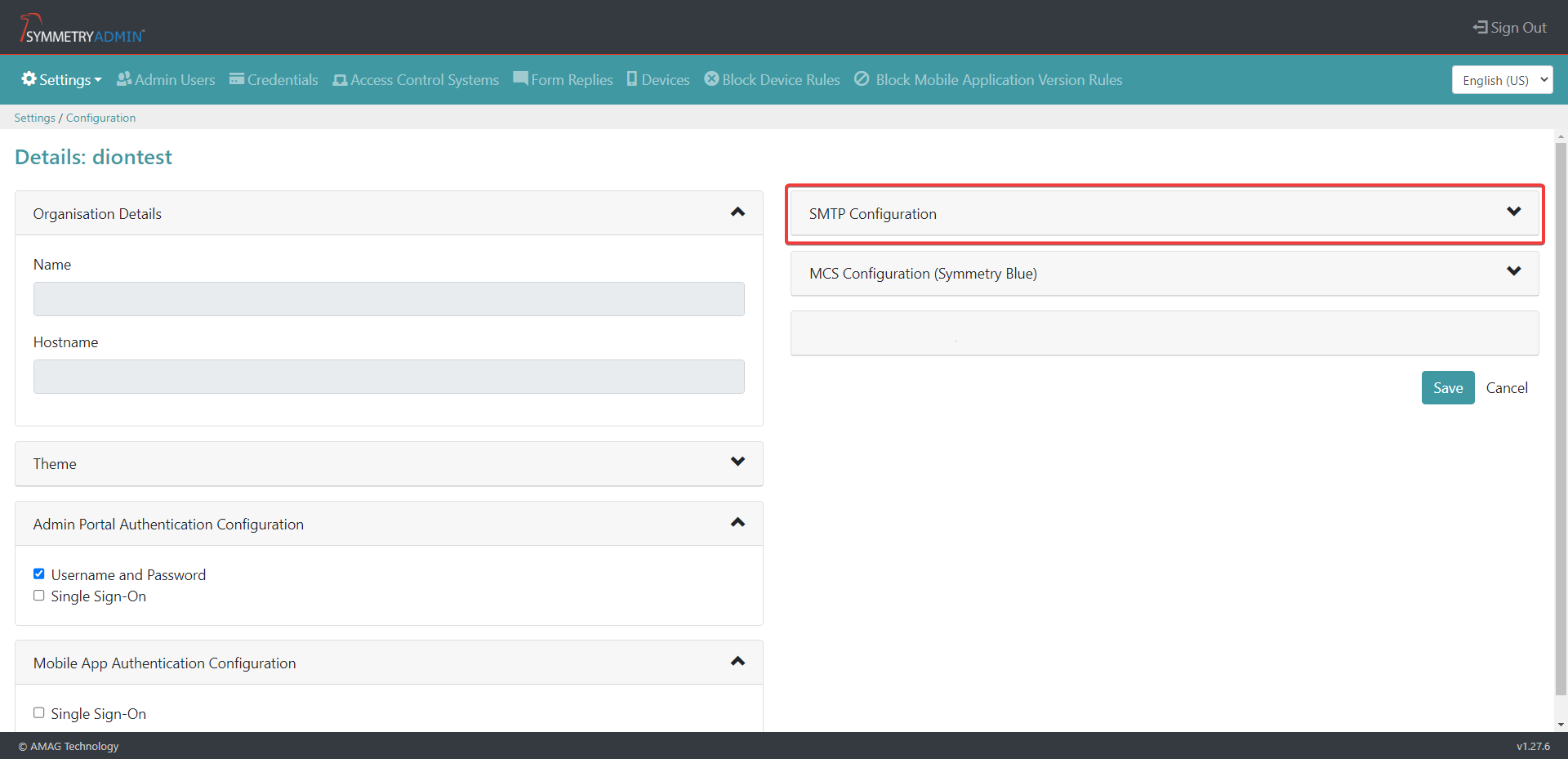This screenshot has height=759, width=1568.
Task: Open the Admin Users menu label
Action: (x=175, y=80)
